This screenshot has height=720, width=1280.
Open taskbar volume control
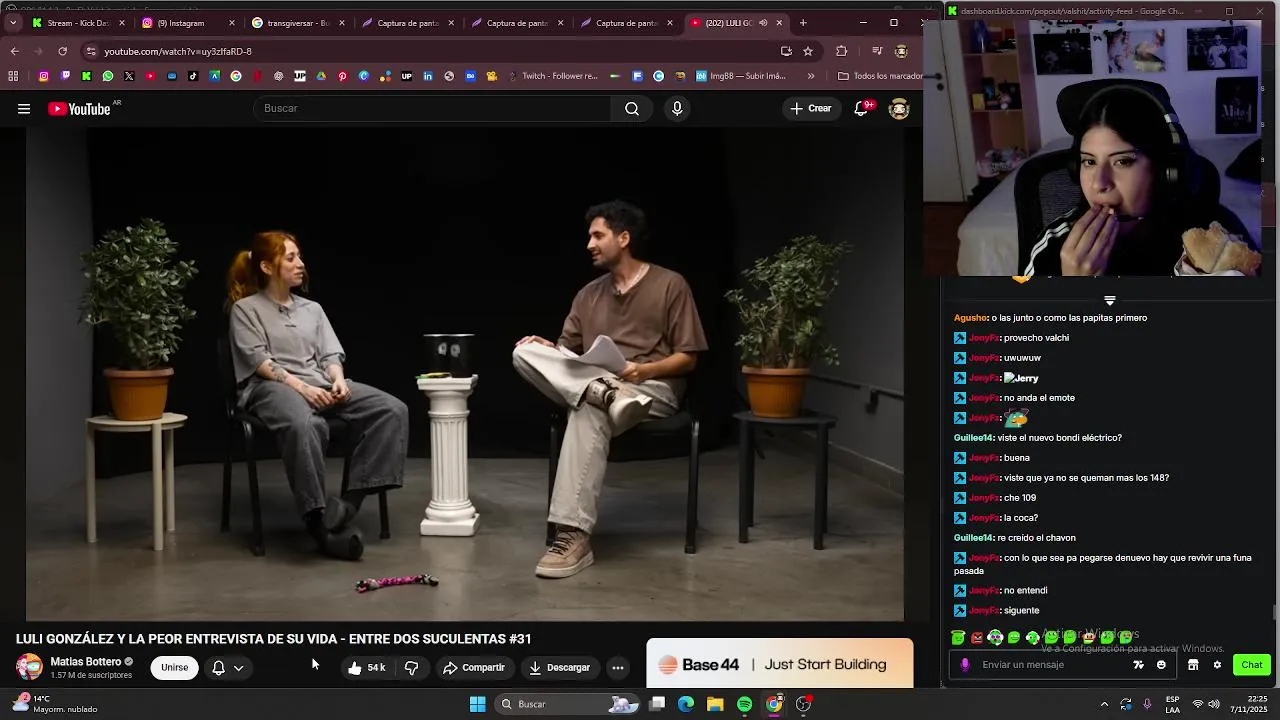pyautogui.click(x=1214, y=704)
